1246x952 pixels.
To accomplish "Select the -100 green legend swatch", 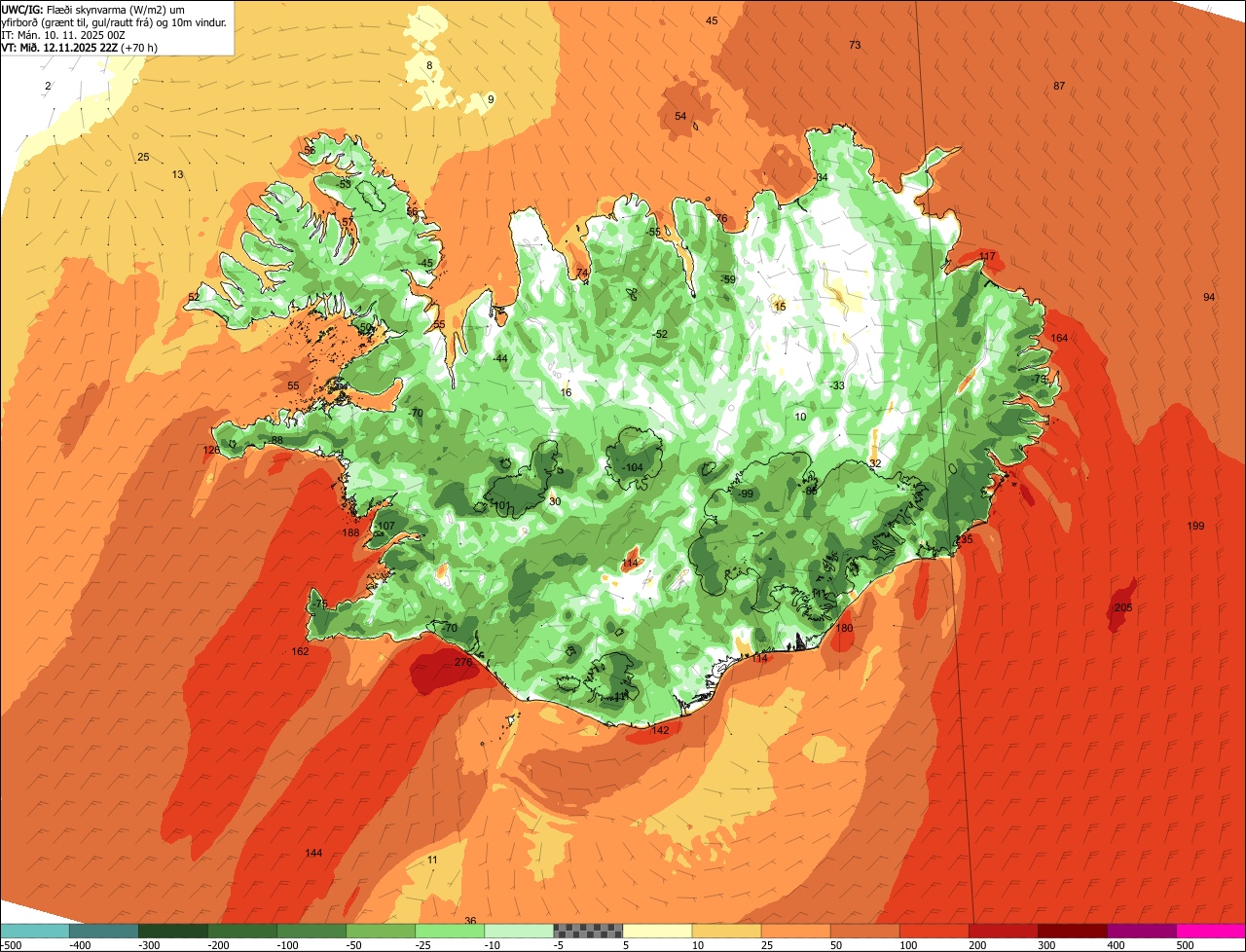I will [x=311, y=931].
